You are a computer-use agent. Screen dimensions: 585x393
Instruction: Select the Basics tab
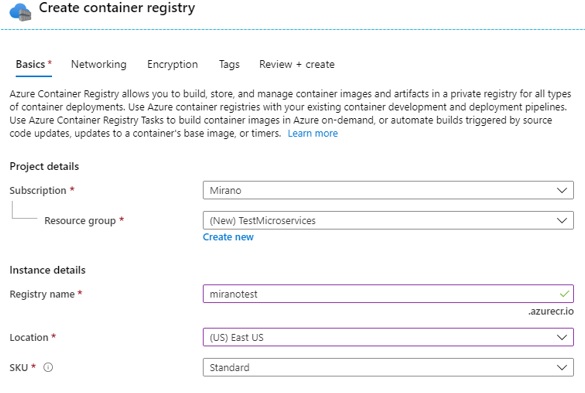(x=34, y=64)
